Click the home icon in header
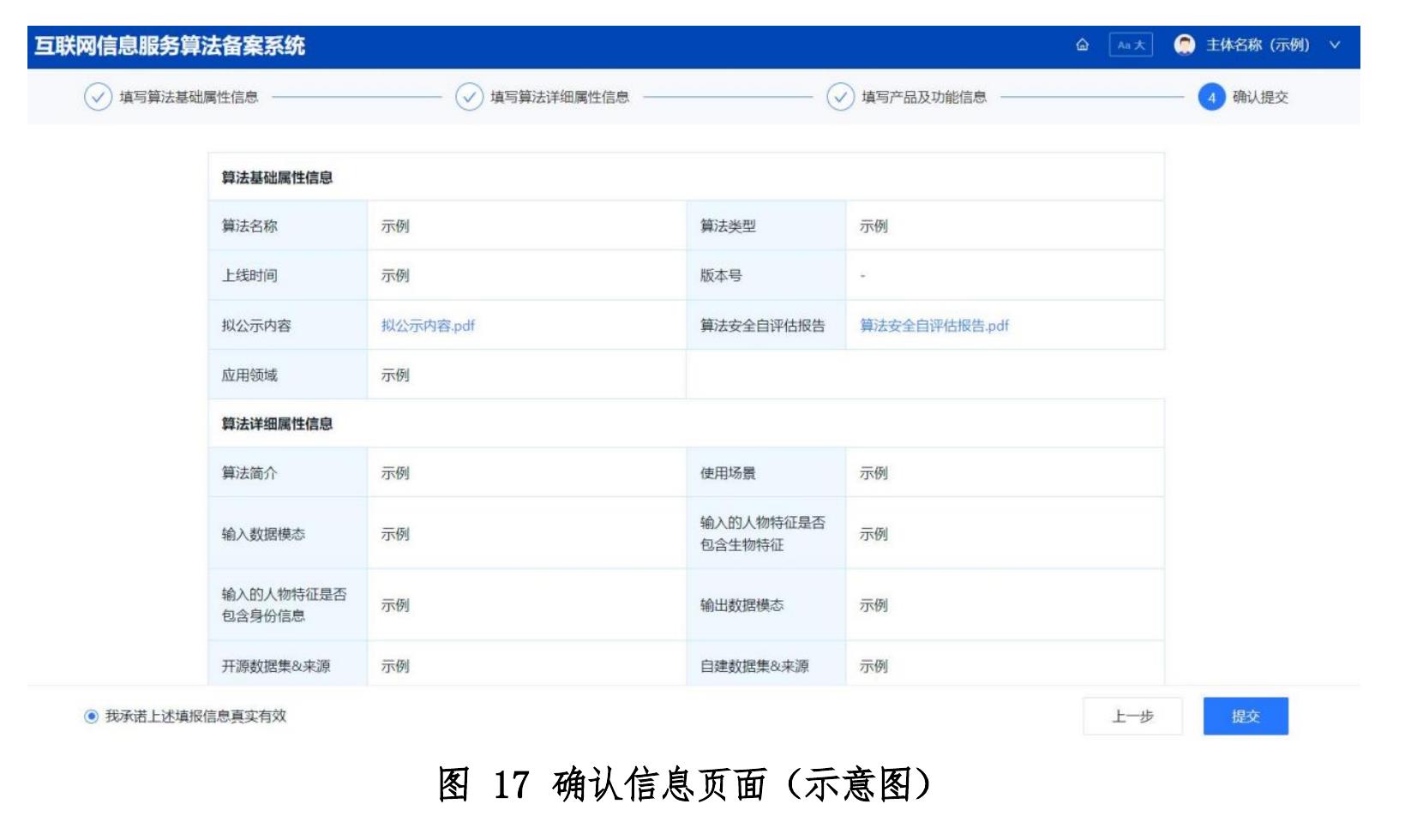Screen dimensions: 1405x840 [x=1082, y=45]
